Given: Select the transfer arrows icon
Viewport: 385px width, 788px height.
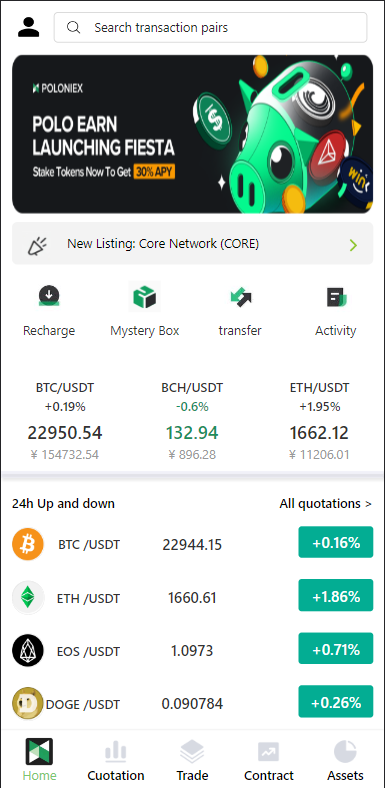Looking at the screenshot, I should click(x=240, y=297).
